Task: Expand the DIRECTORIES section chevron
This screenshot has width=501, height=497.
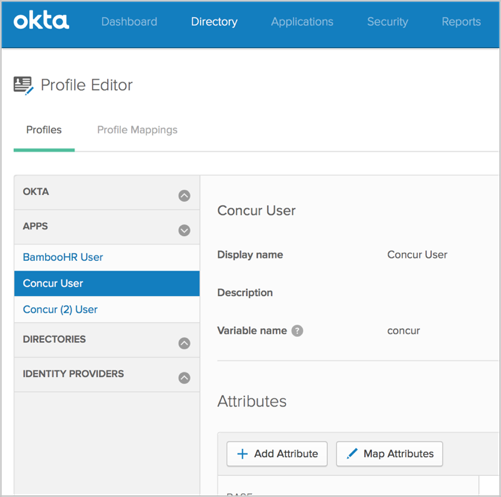Action: (x=184, y=343)
